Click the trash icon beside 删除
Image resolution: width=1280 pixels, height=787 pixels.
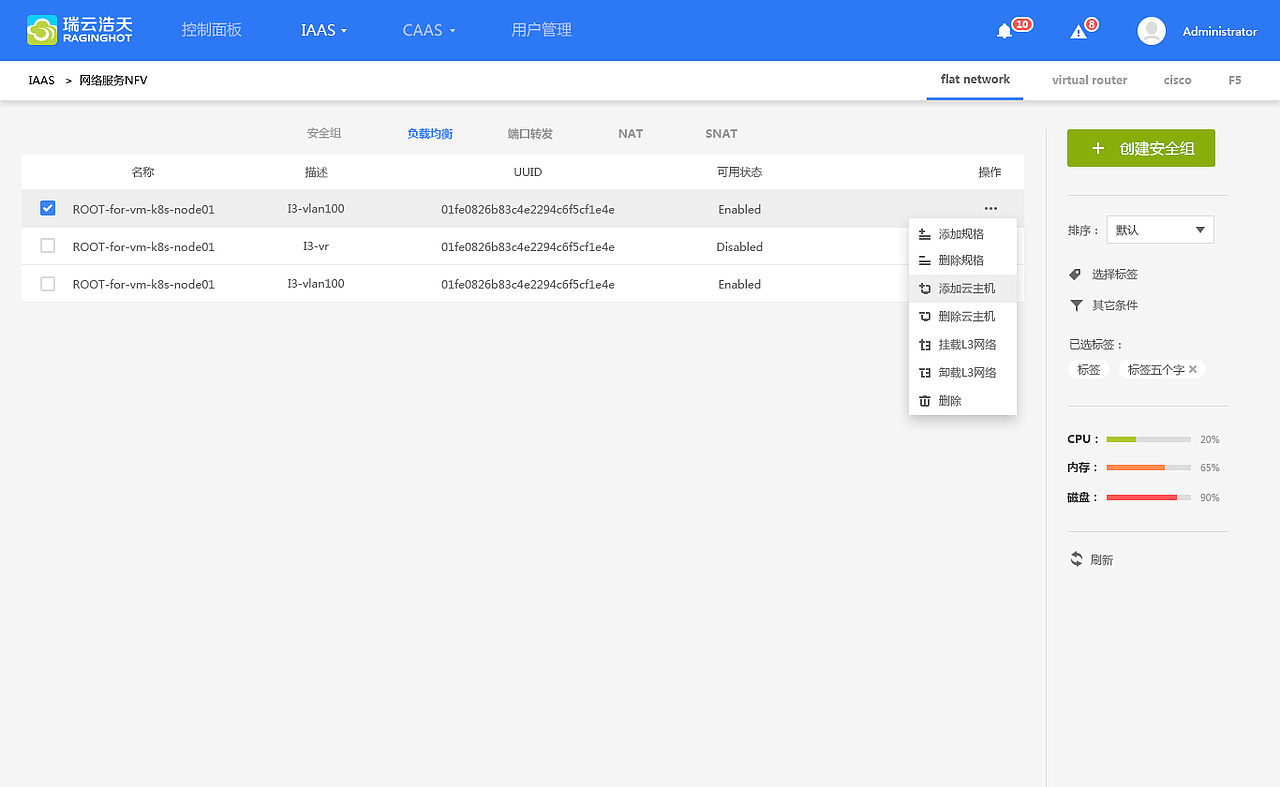click(x=925, y=401)
